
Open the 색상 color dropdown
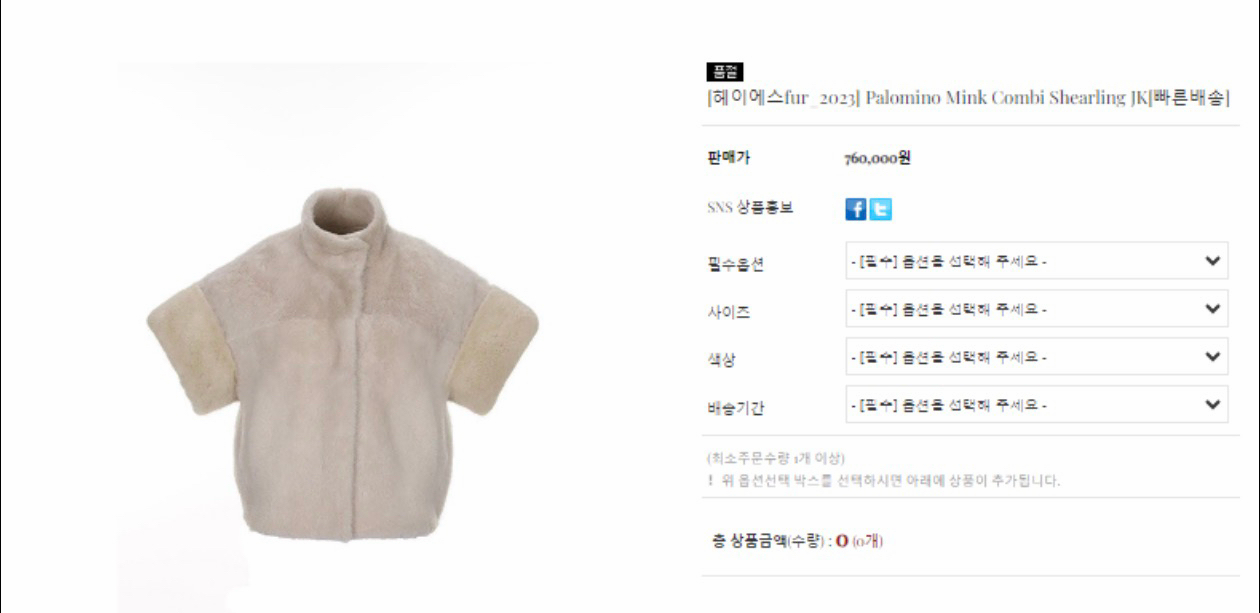[1037, 357]
